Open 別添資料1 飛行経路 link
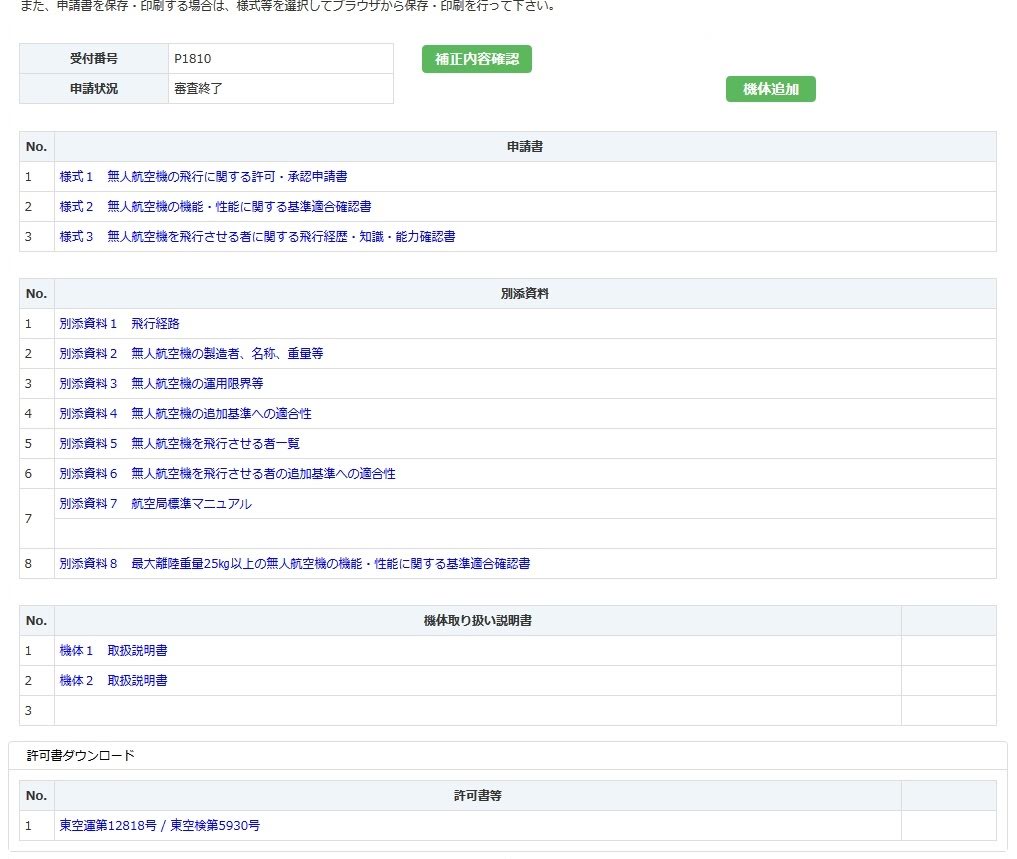1017x859 pixels. pyautogui.click(x=119, y=324)
